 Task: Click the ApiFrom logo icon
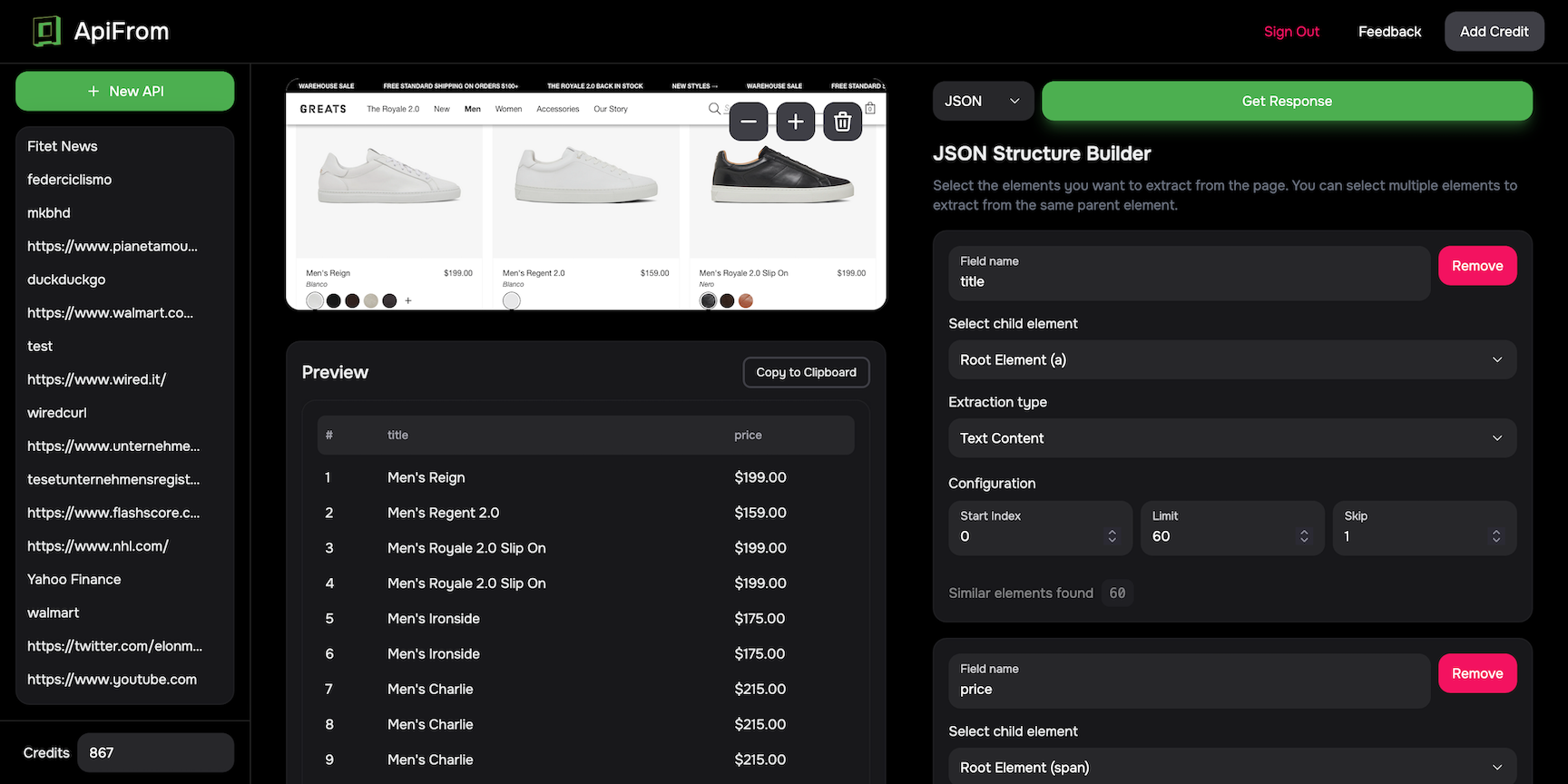click(x=46, y=31)
